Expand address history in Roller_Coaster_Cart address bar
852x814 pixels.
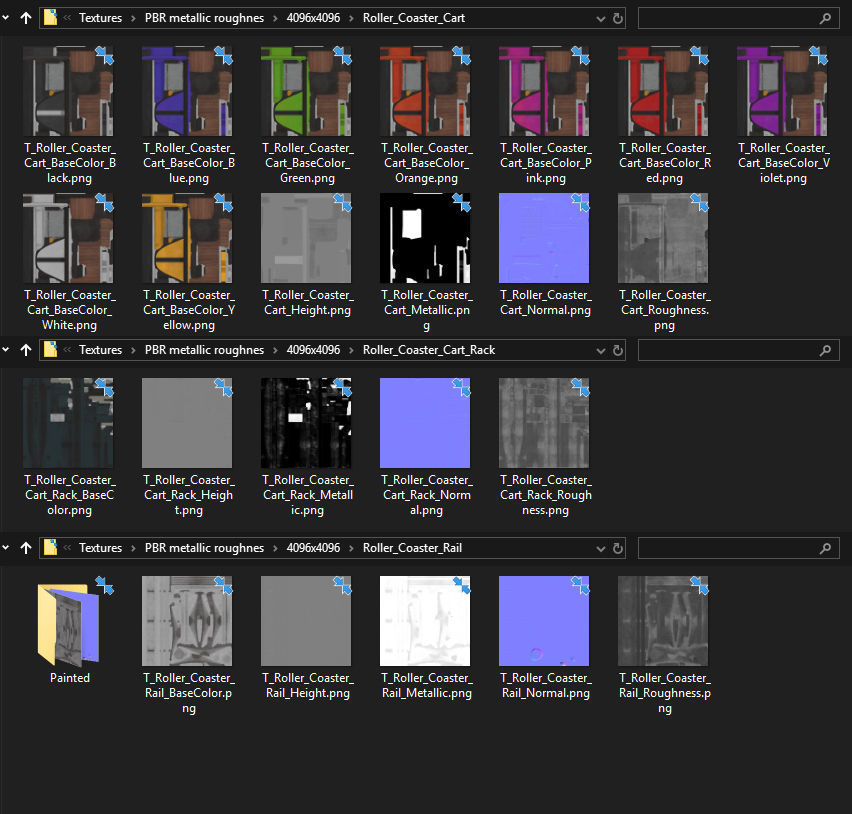click(x=600, y=18)
